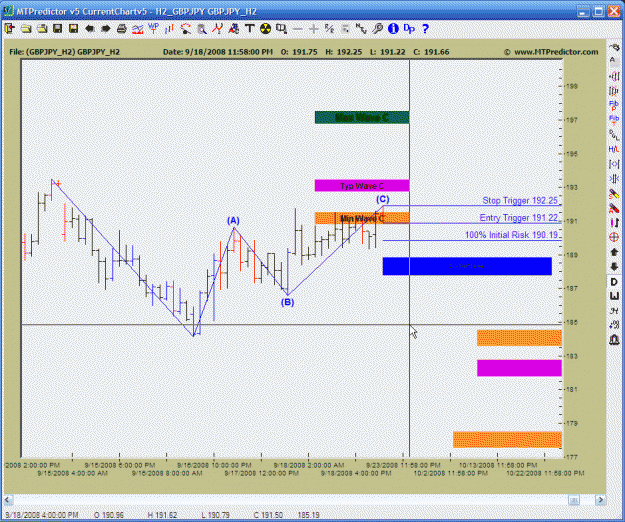Click the horizontal scrollbar left arrow
This screenshot has width=625, height=522.
[8, 500]
